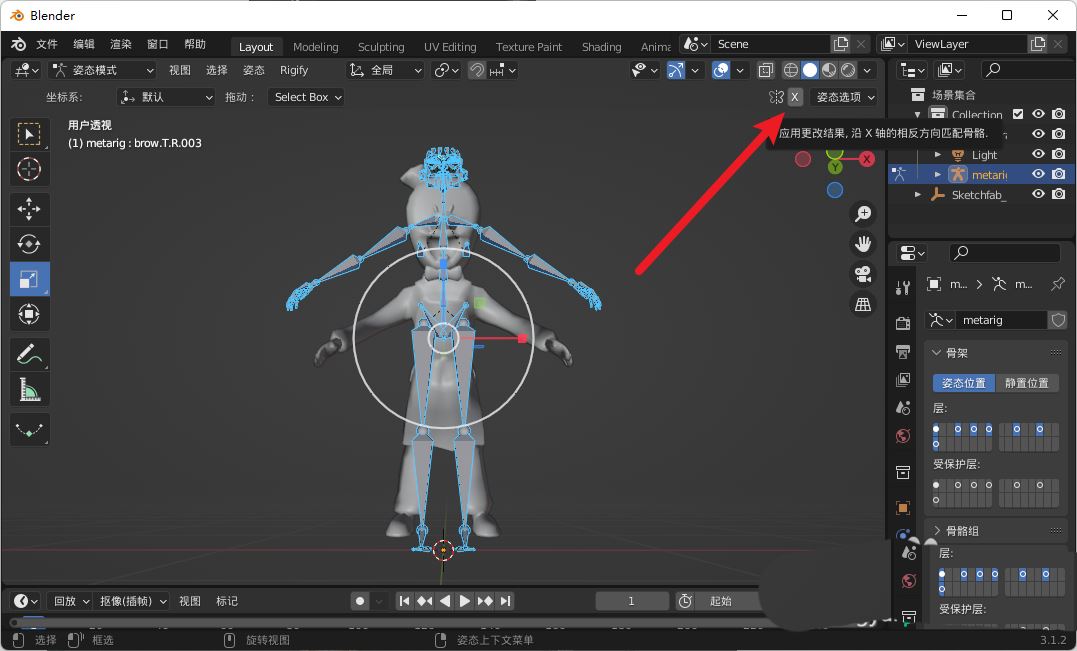
Task: Select the Measure tool
Action: tap(29, 389)
